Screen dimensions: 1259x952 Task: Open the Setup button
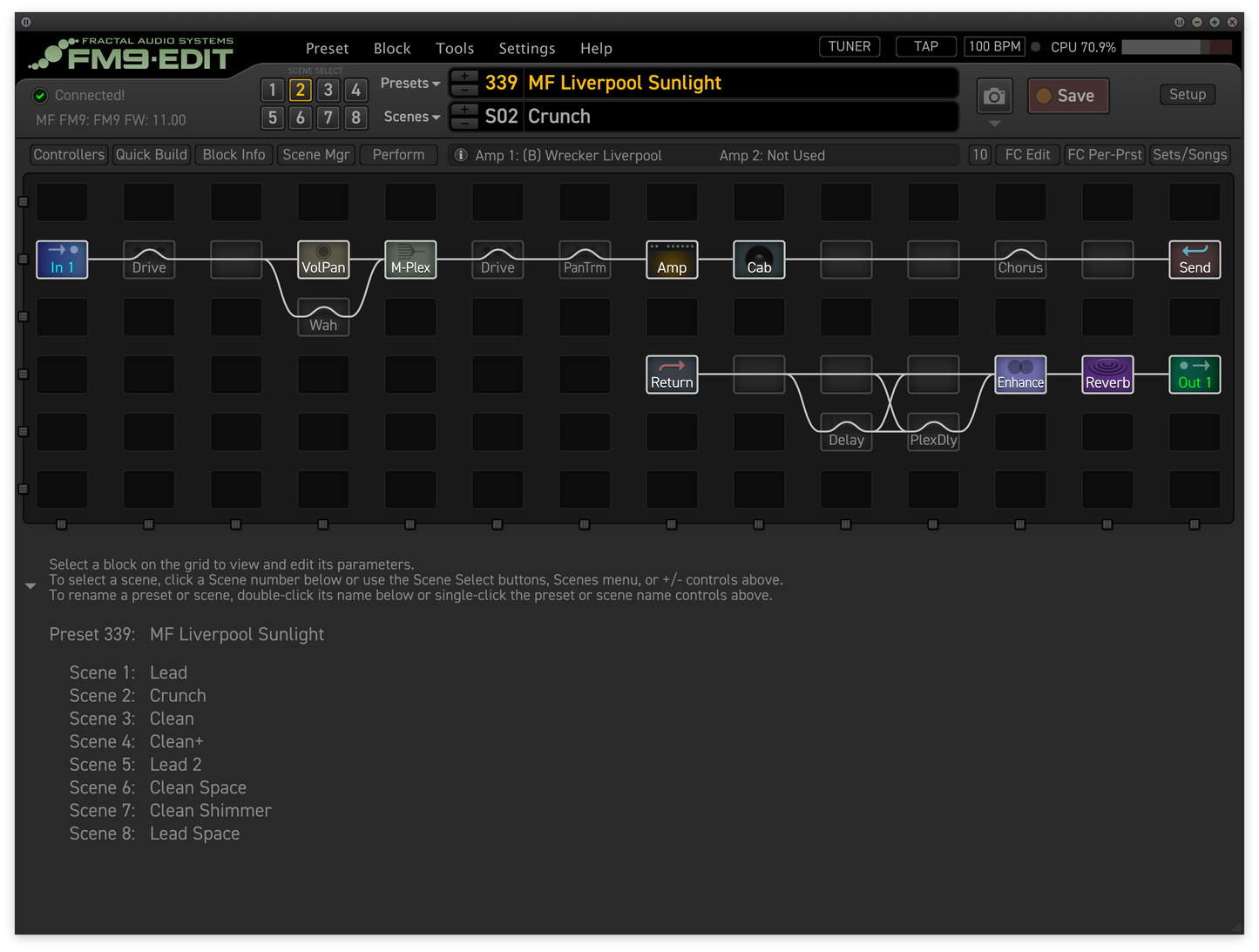click(x=1188, y=94)
